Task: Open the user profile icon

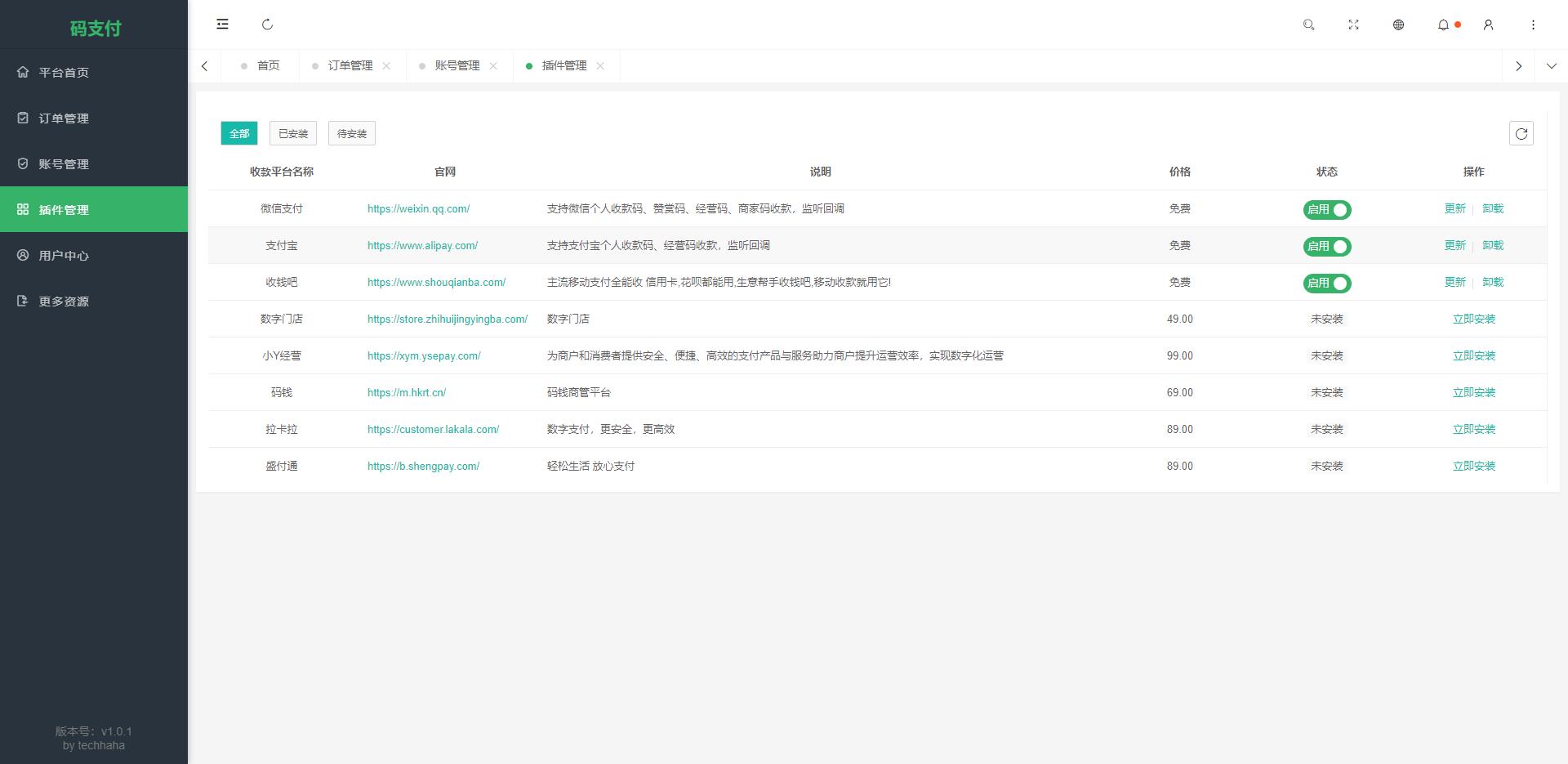Action: point(1488,25)
